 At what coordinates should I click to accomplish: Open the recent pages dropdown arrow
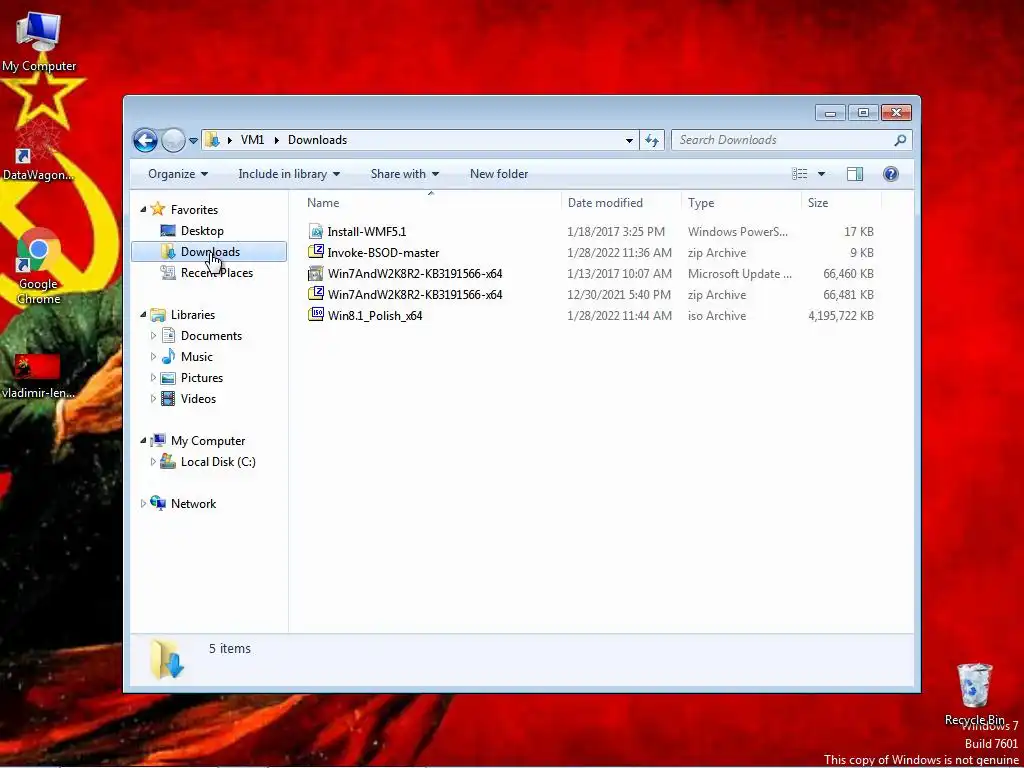tap(193, 140)
